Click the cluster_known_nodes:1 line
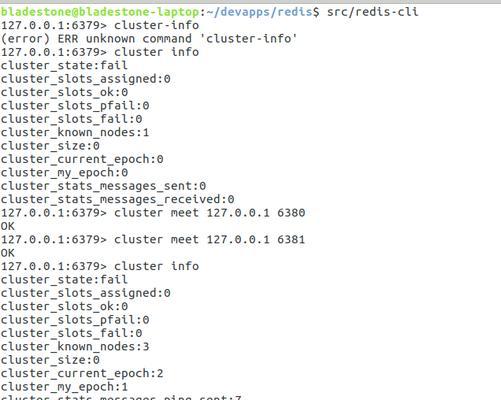This screenshot has height=400, width=501. coord(75,132)
